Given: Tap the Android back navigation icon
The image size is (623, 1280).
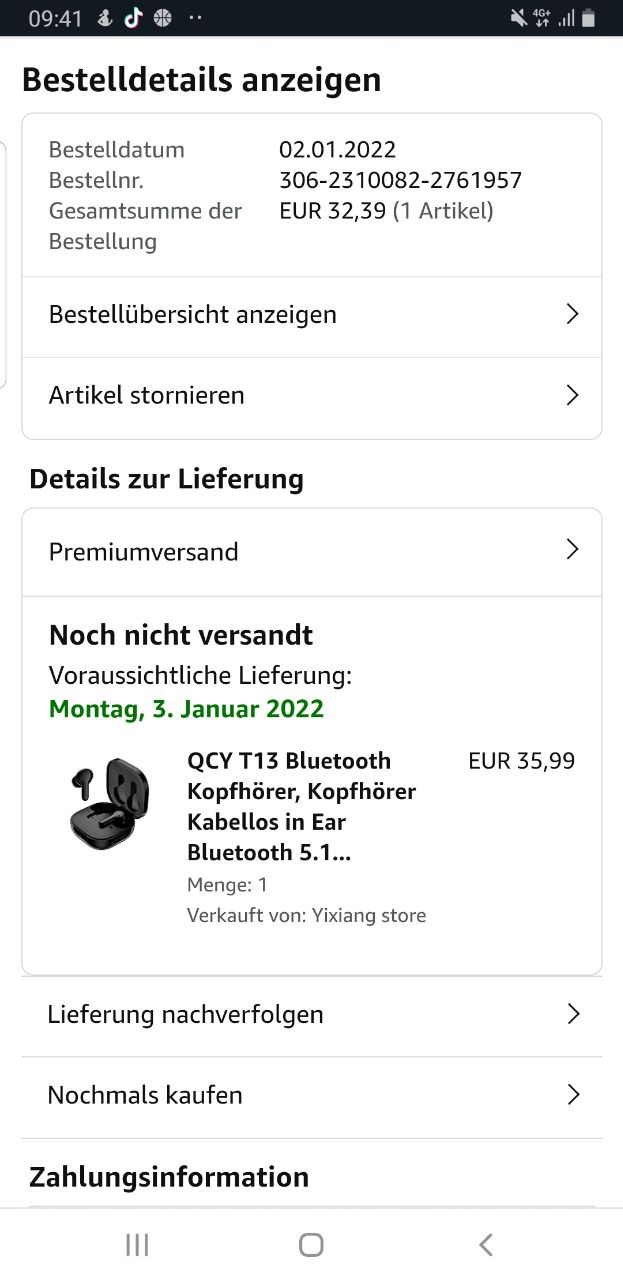Looking at the screenshot, I should (x=486, y=1244).
